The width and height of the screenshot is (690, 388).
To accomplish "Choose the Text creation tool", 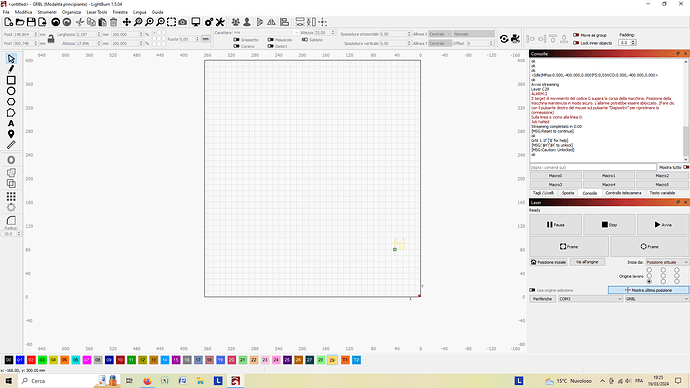I will [11, 124].
